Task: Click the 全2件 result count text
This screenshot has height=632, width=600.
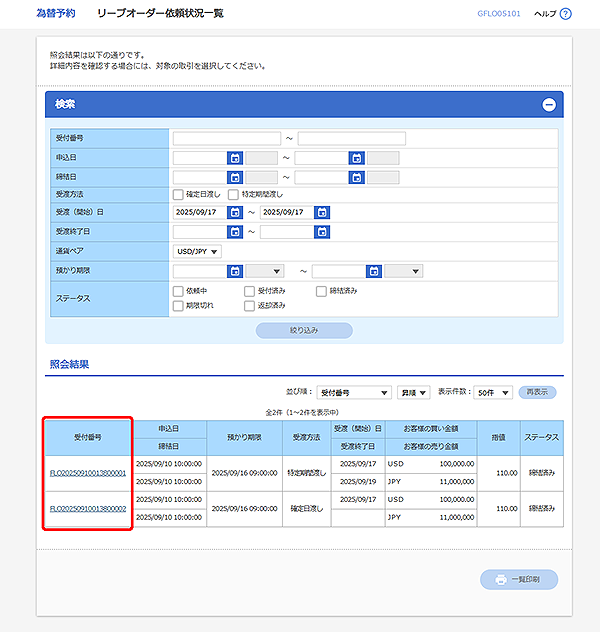Action: (x=302, y=412)
